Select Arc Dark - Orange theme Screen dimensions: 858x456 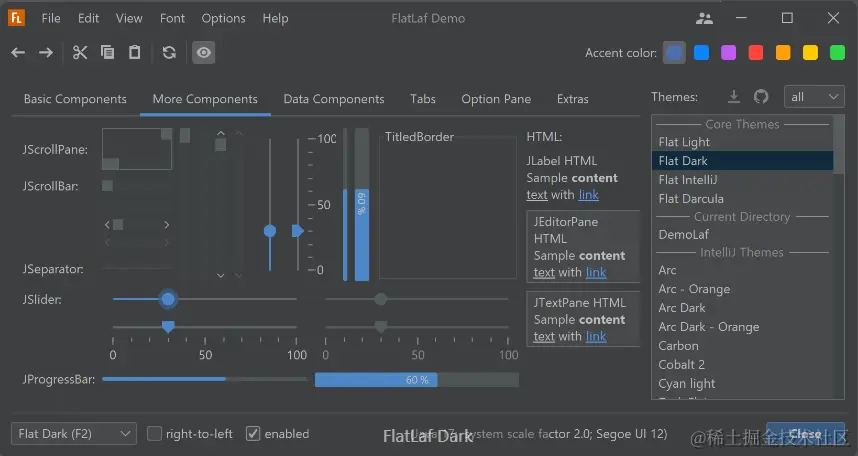point(743,327)
